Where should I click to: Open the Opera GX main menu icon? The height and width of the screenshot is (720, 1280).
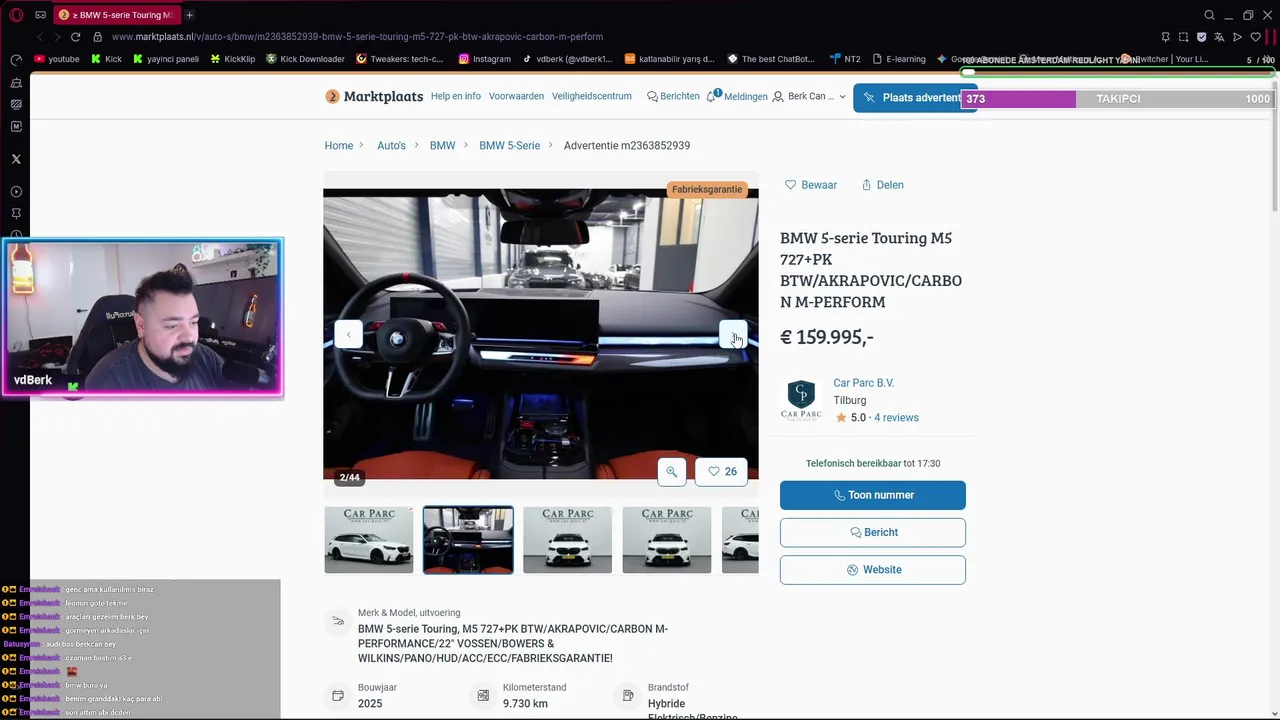[16, 15]
